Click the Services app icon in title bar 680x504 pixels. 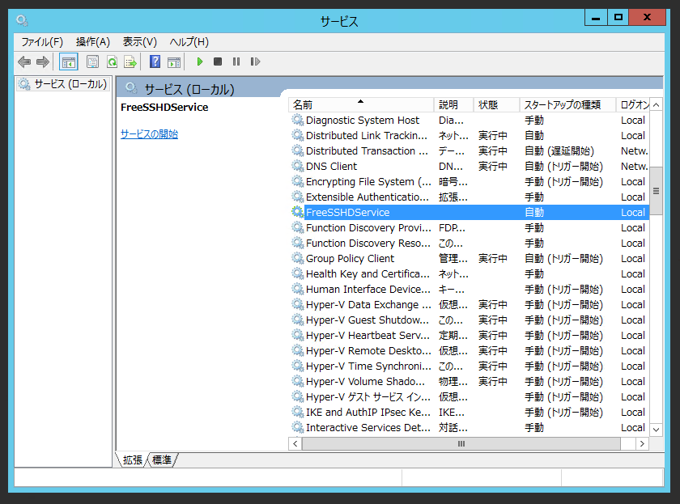[x=22, y=20]
